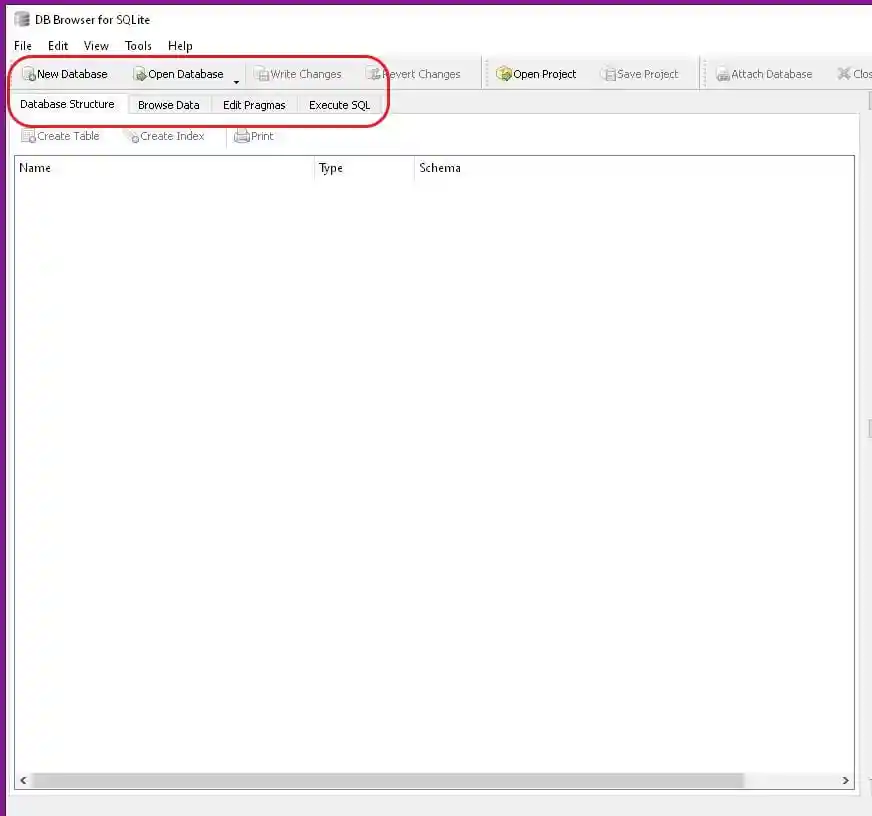Click the horizontal scrollbar thumb
The width and height of the screenshot is (872, 816).
click(388, 780)
